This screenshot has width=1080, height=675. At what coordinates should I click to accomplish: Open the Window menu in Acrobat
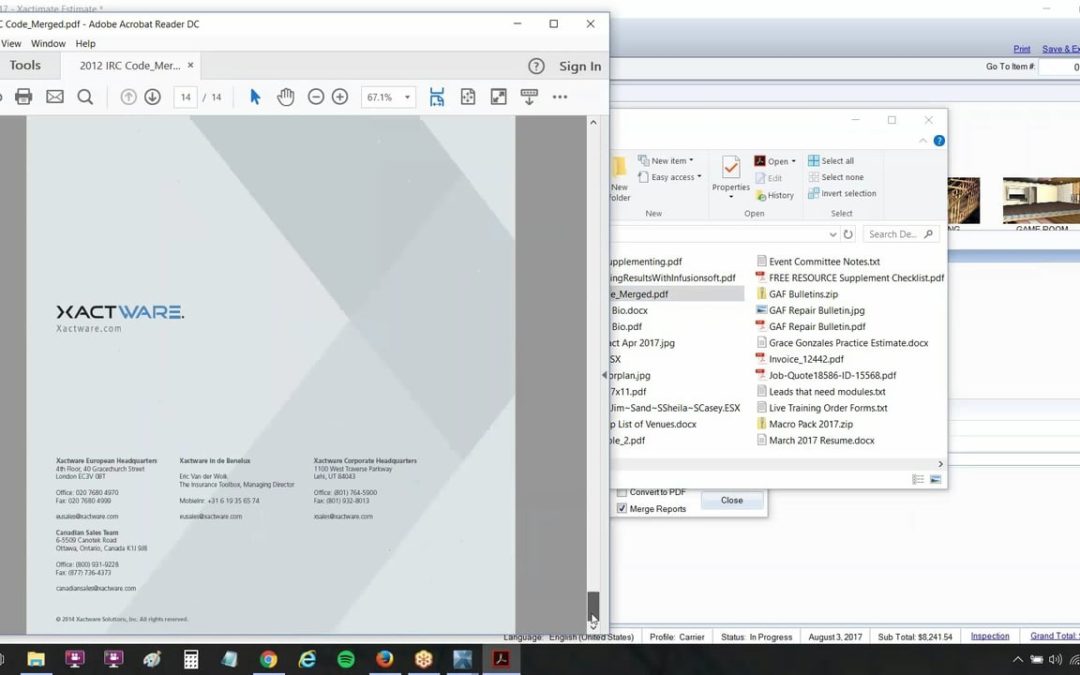(48, 43)
